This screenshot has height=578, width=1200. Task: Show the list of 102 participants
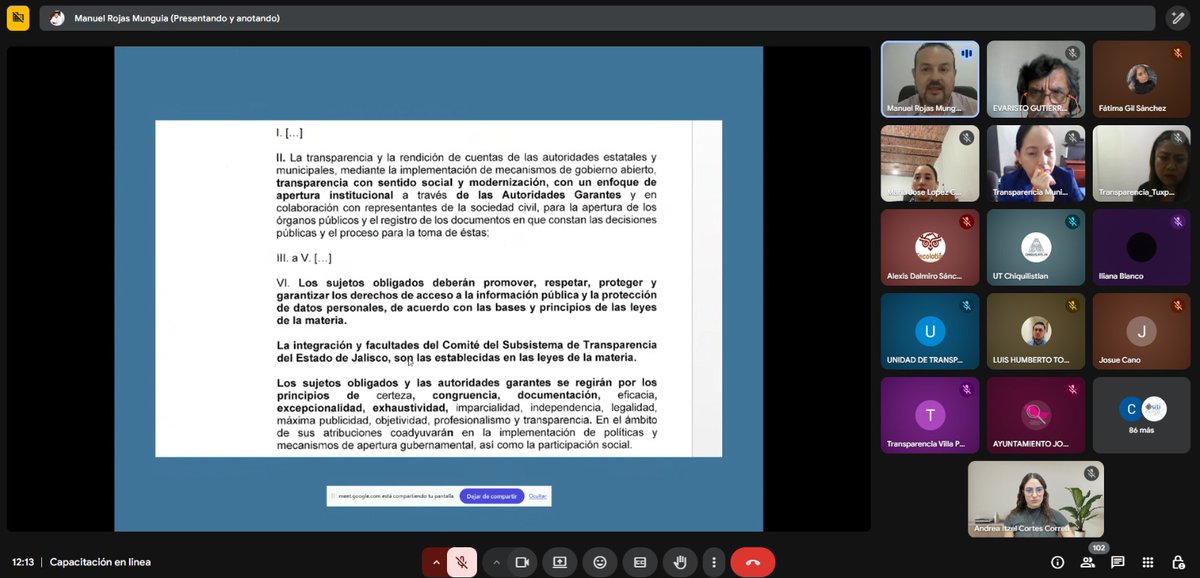point(1088,562)
